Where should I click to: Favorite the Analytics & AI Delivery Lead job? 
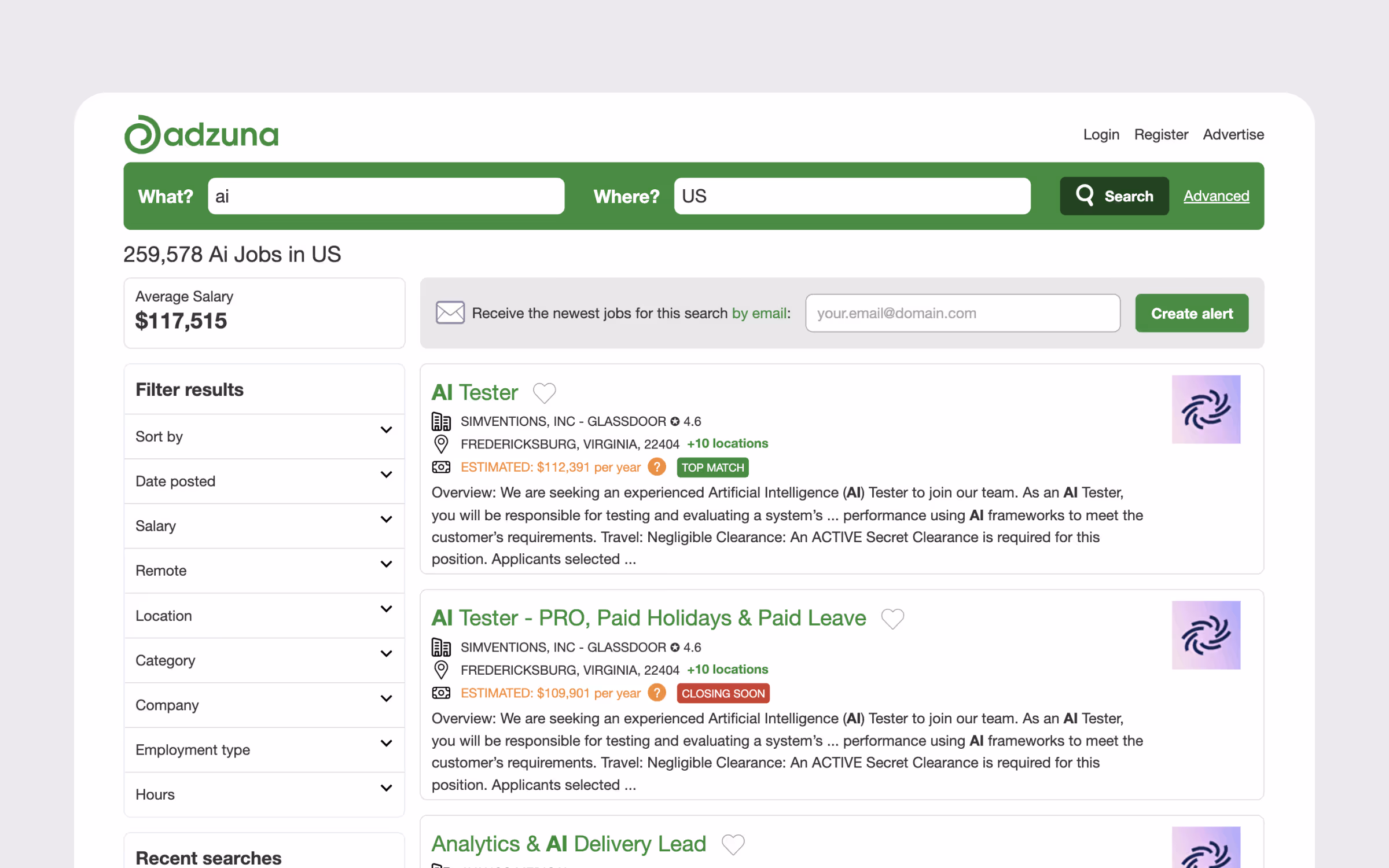pyautogui.click(x=733, y=844)
